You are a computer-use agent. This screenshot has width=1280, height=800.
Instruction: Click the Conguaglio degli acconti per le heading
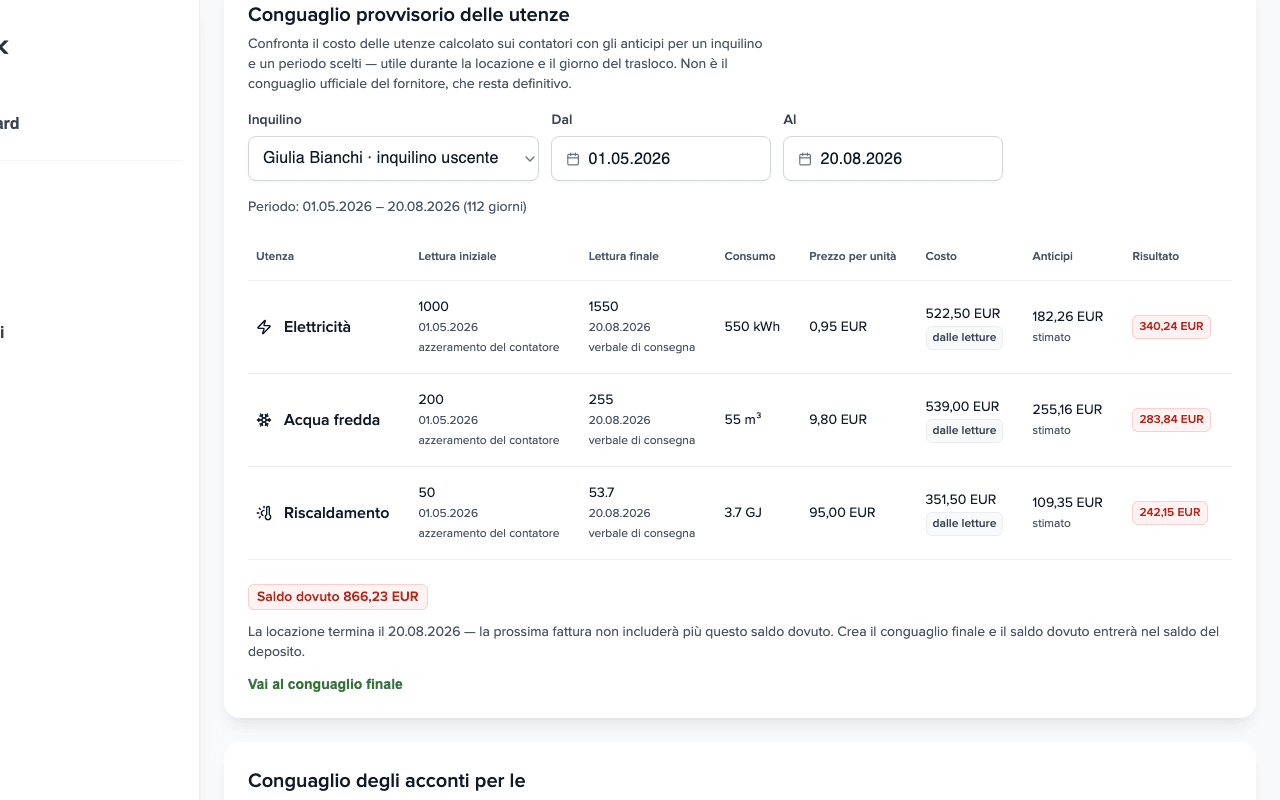[386, 781]
